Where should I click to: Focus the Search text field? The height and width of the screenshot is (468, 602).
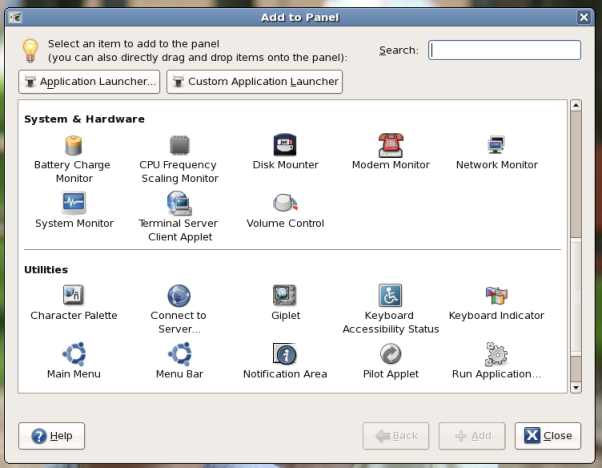[x=504, y=50]
